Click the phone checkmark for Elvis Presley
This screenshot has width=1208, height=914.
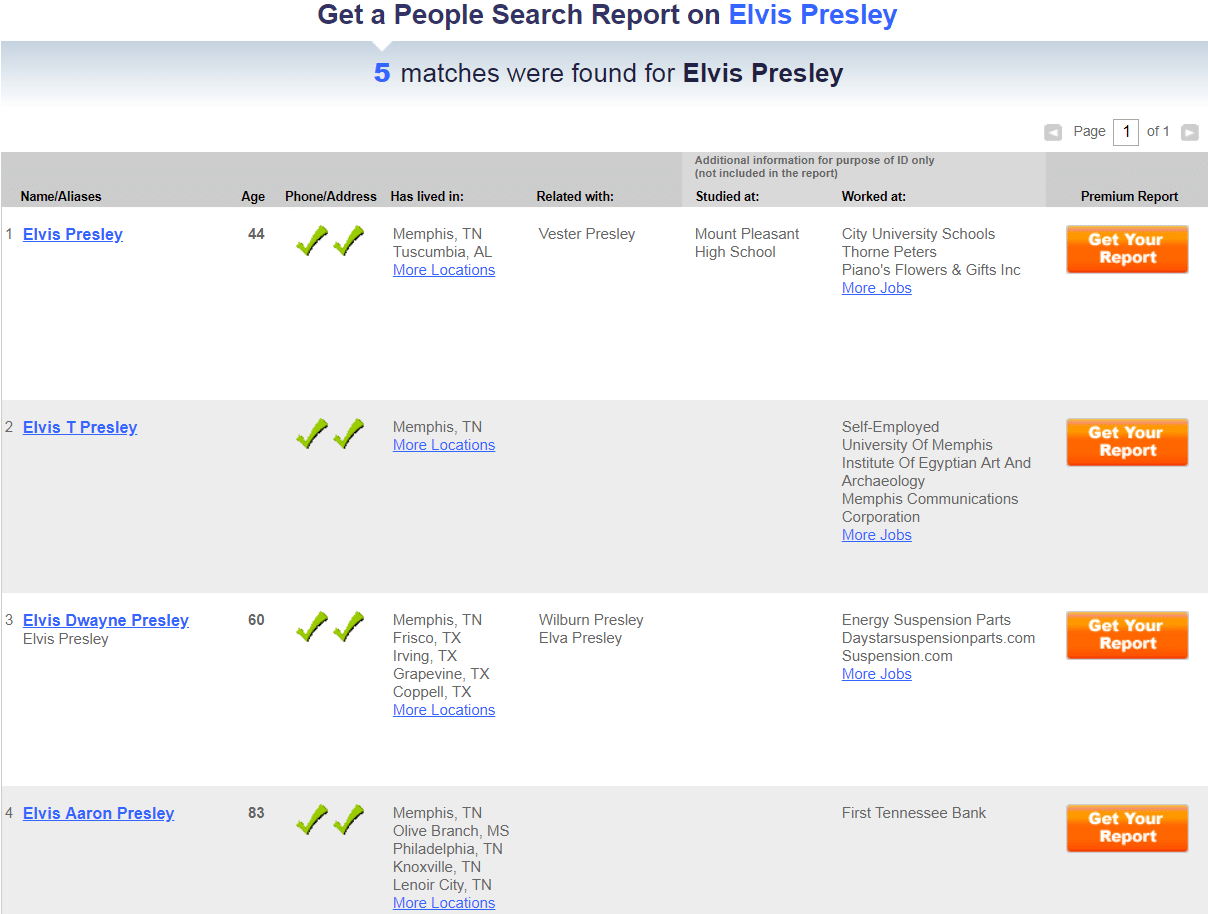click(311, 240)
